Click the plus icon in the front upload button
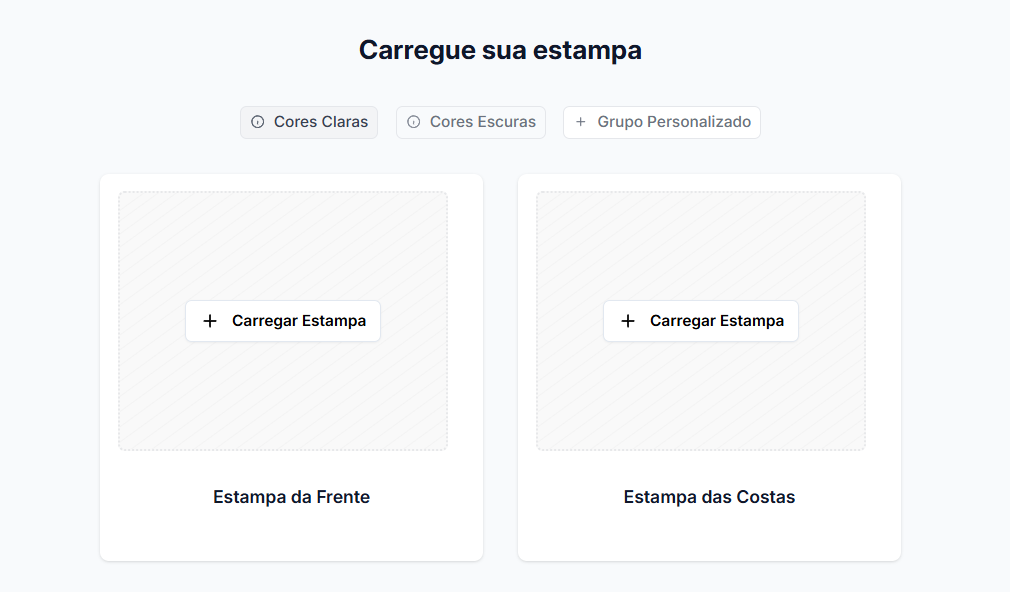This screenshot has height=592, width=1010. coord(210,321)
